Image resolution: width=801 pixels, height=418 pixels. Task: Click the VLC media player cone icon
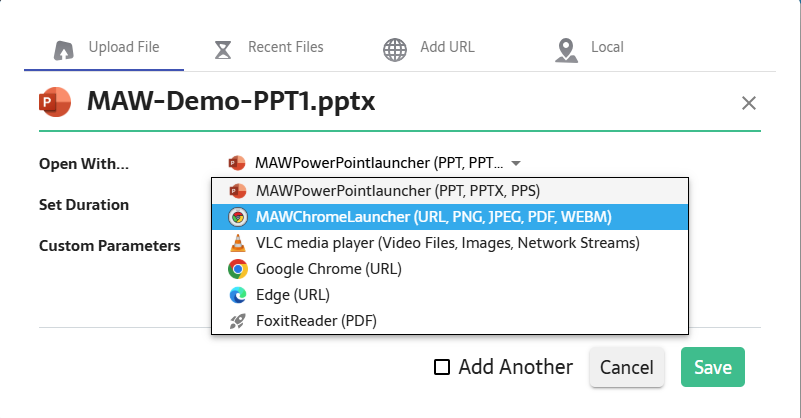tap(237, 243)
